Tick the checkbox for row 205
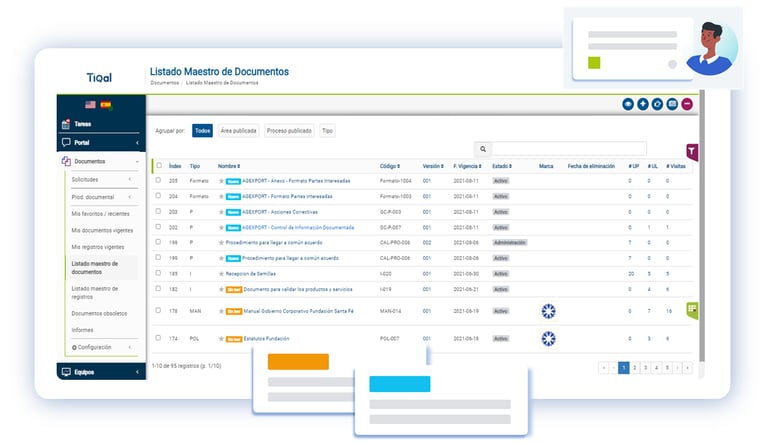This screenshot has width=768, height=443. pyautogui.click(x=158, y=181)
